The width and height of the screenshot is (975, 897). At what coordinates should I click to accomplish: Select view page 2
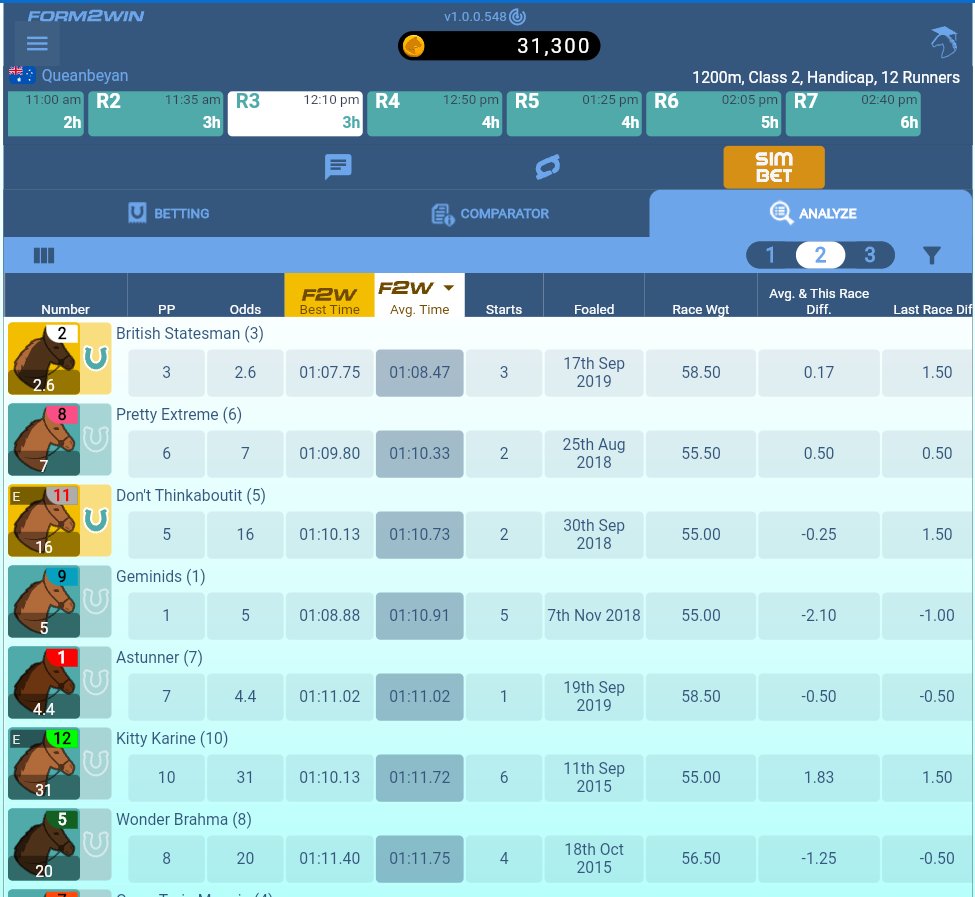820,255
